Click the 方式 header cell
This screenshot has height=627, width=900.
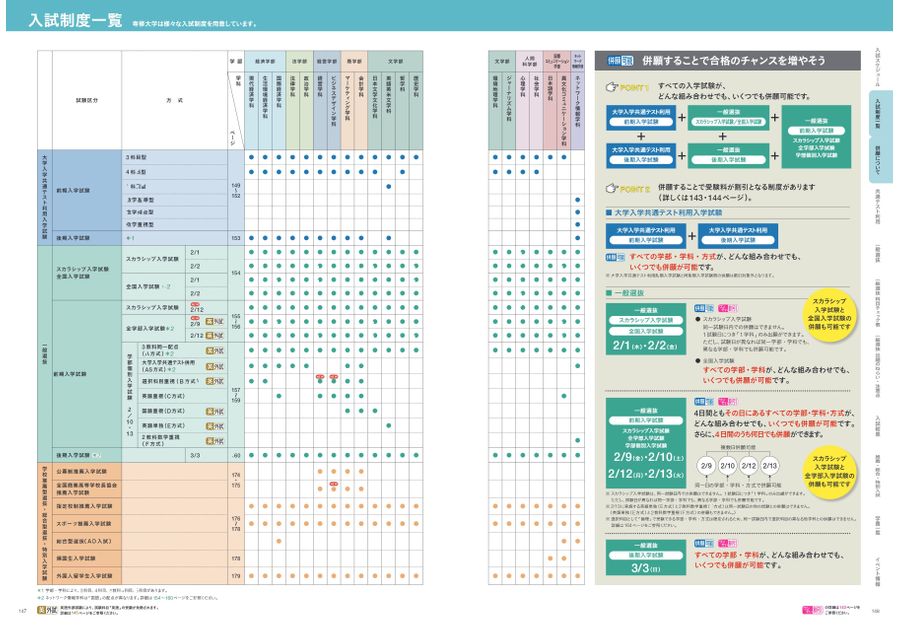pyautogui.click(x=174, y=100)
